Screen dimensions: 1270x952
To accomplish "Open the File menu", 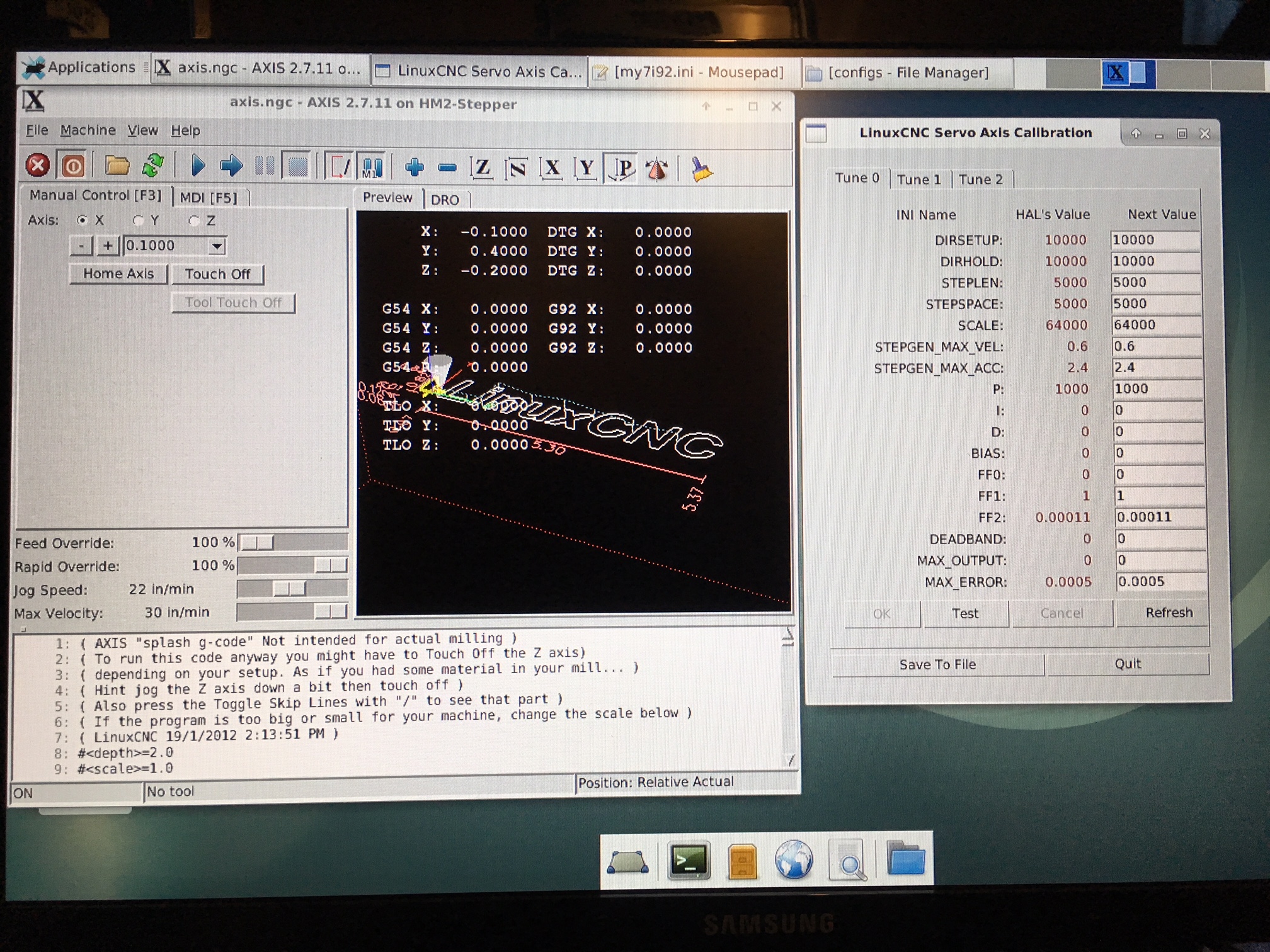I will (37, 130).
